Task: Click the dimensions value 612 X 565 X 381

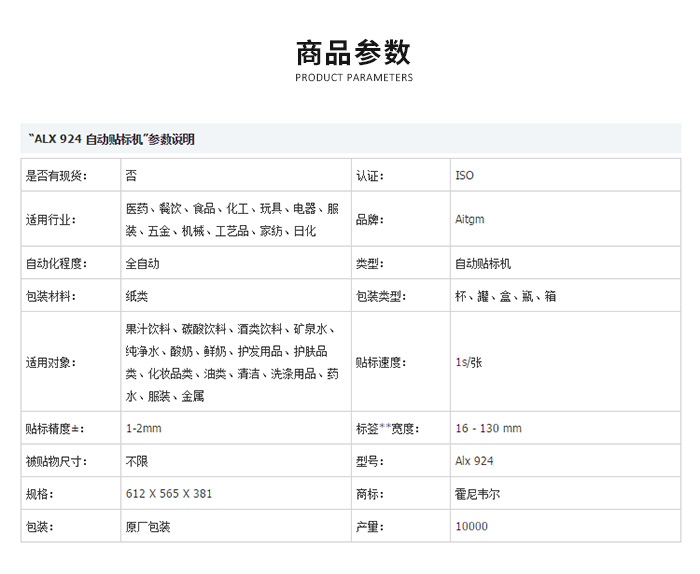Action: pyautogui.click(x=169, y=494)
